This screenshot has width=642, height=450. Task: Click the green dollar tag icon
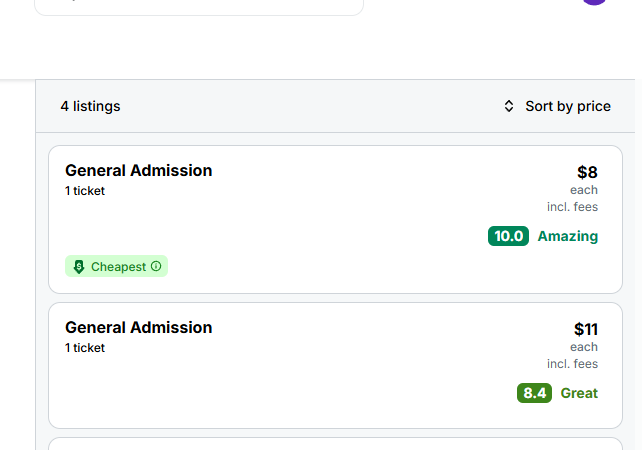[x=79, y=267]
